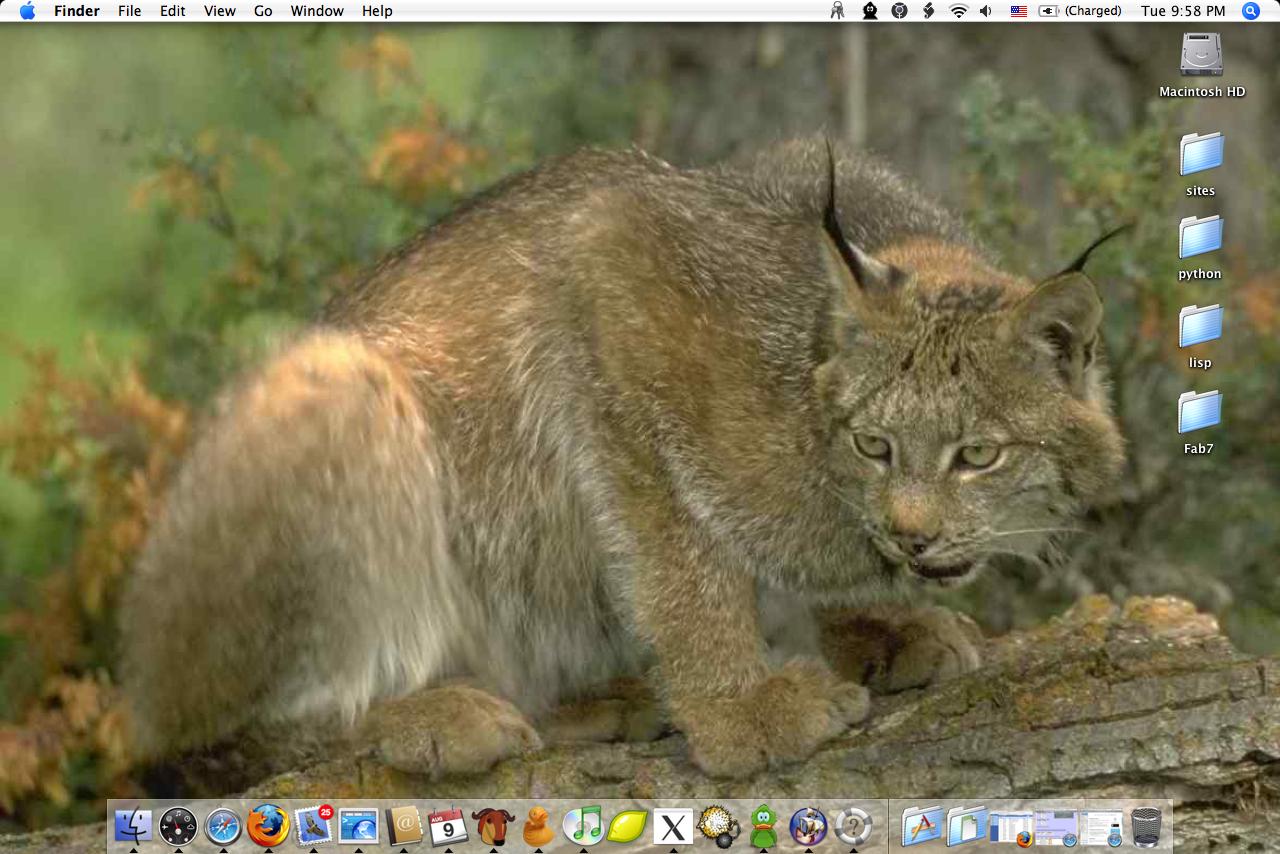Launch X11 from the Dock

pos(673,826)
